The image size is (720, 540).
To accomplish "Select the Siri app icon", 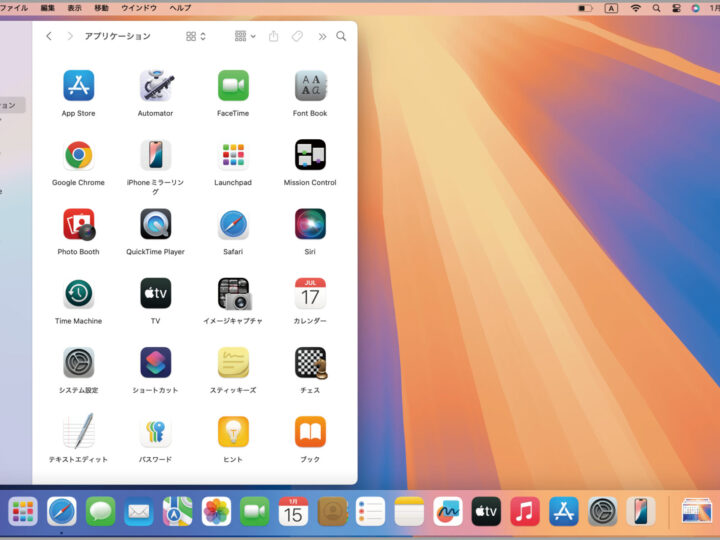I will pos(310,224).
